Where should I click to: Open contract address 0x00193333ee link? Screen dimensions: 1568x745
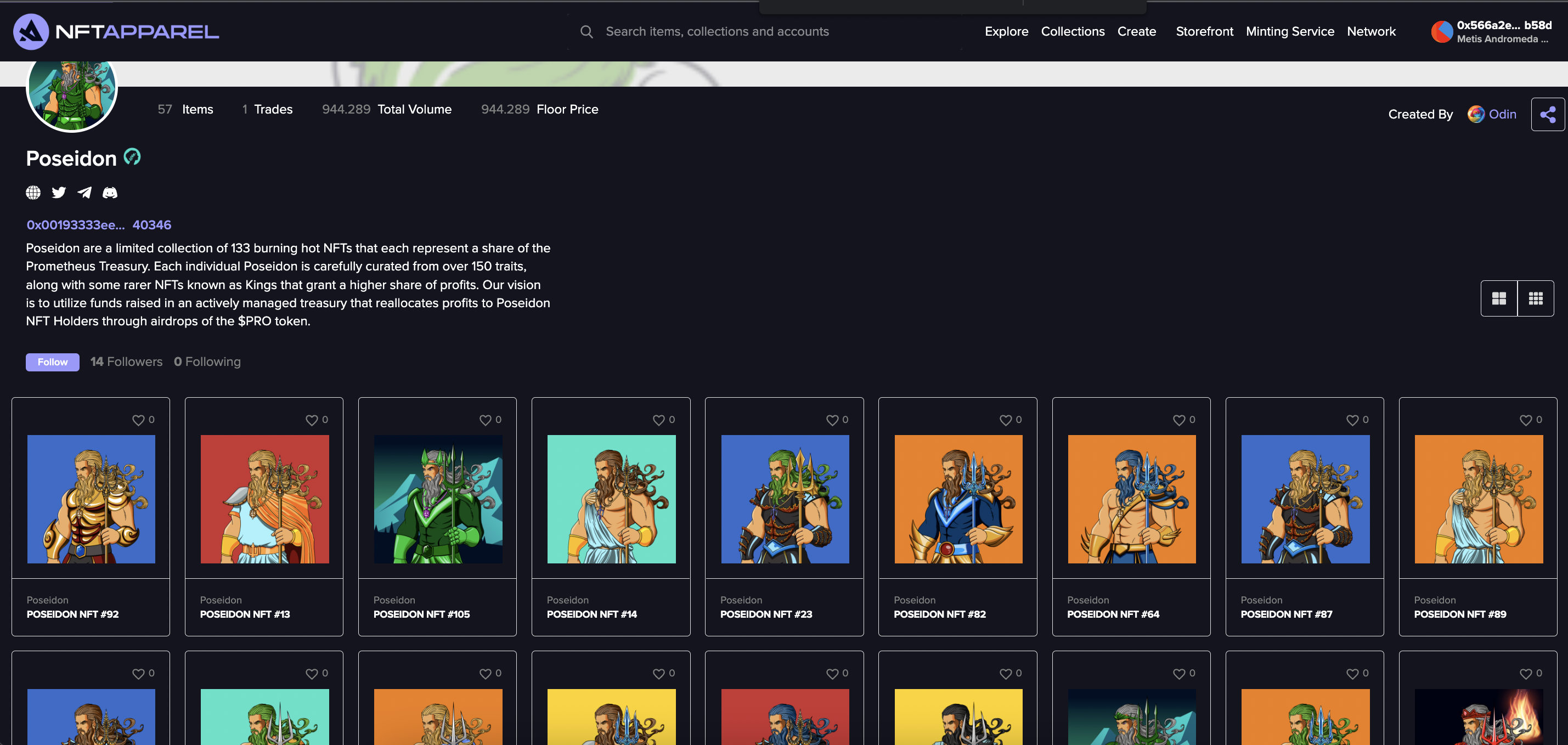[x=99, y=224]
